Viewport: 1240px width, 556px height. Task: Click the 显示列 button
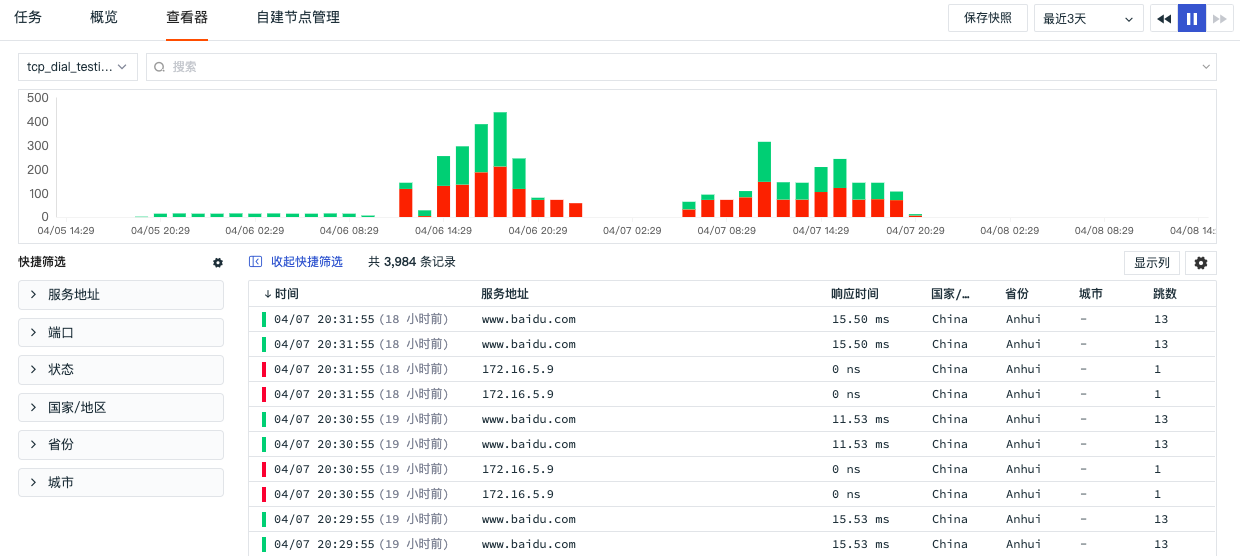pos(1151,263)
